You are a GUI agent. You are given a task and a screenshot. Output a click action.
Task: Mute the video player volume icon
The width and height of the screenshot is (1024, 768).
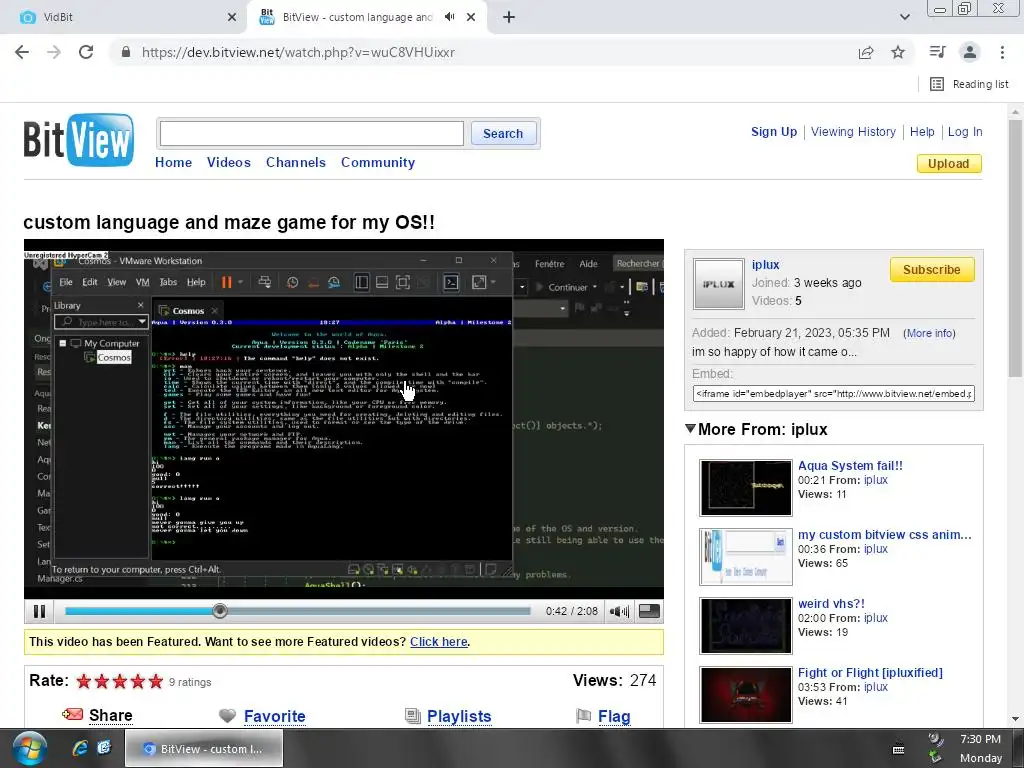point(619,611)
